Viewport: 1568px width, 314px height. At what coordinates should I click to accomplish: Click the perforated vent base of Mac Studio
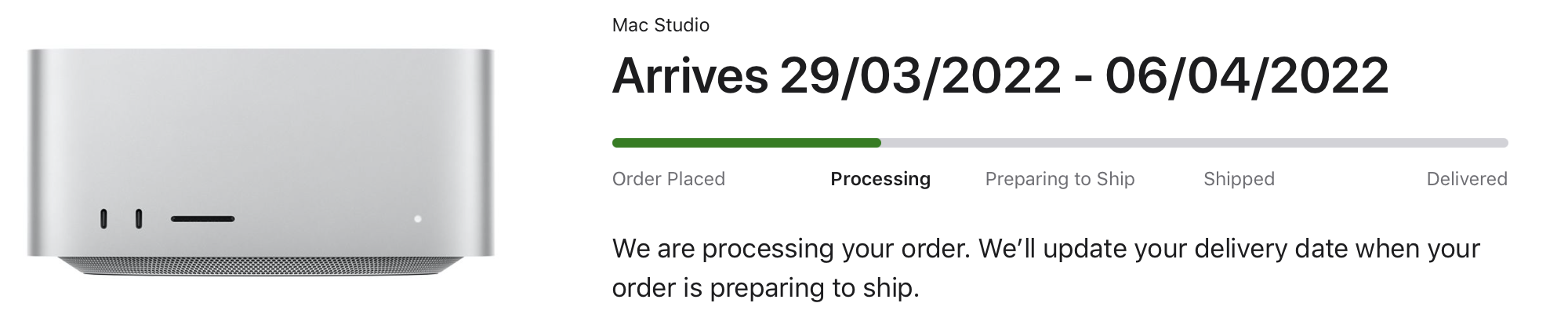261,266
